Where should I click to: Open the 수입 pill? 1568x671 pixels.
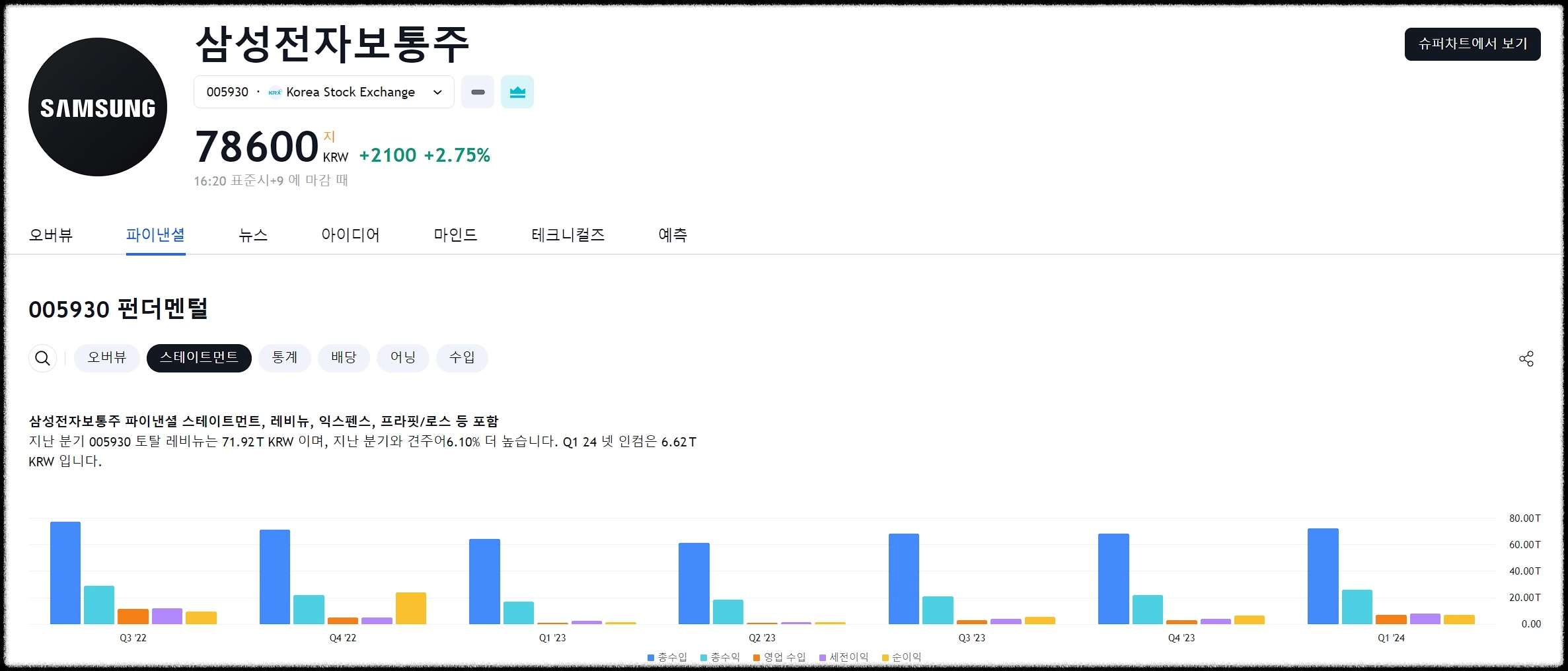(462, 358)
